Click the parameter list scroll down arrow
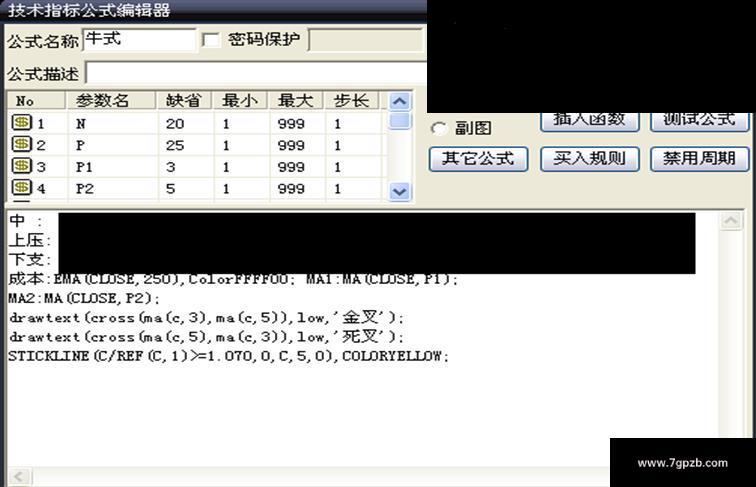This screenshot has width=756, height=487. [400, 192]
